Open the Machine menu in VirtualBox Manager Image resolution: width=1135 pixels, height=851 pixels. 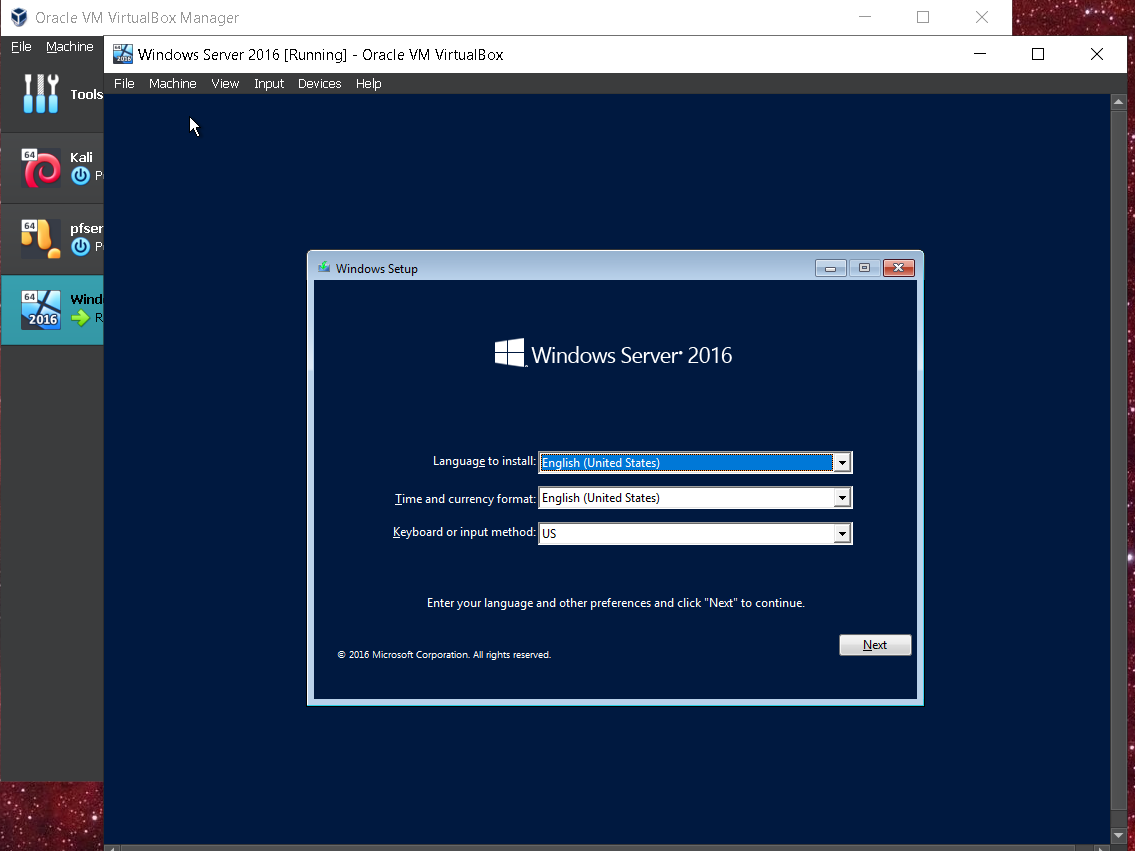[x=70, y=46]
